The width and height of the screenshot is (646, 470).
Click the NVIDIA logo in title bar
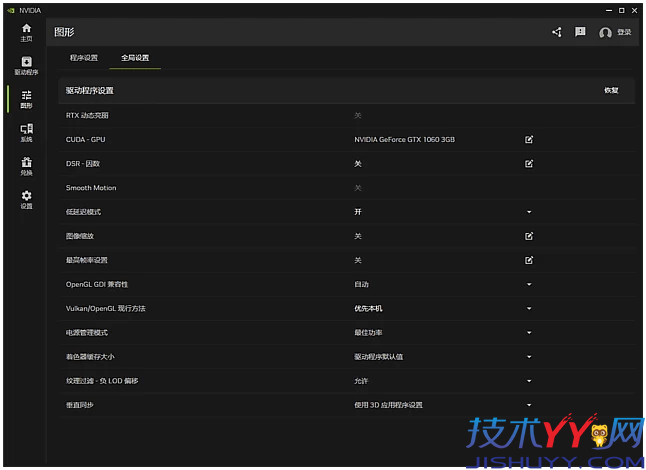point(11,10)
